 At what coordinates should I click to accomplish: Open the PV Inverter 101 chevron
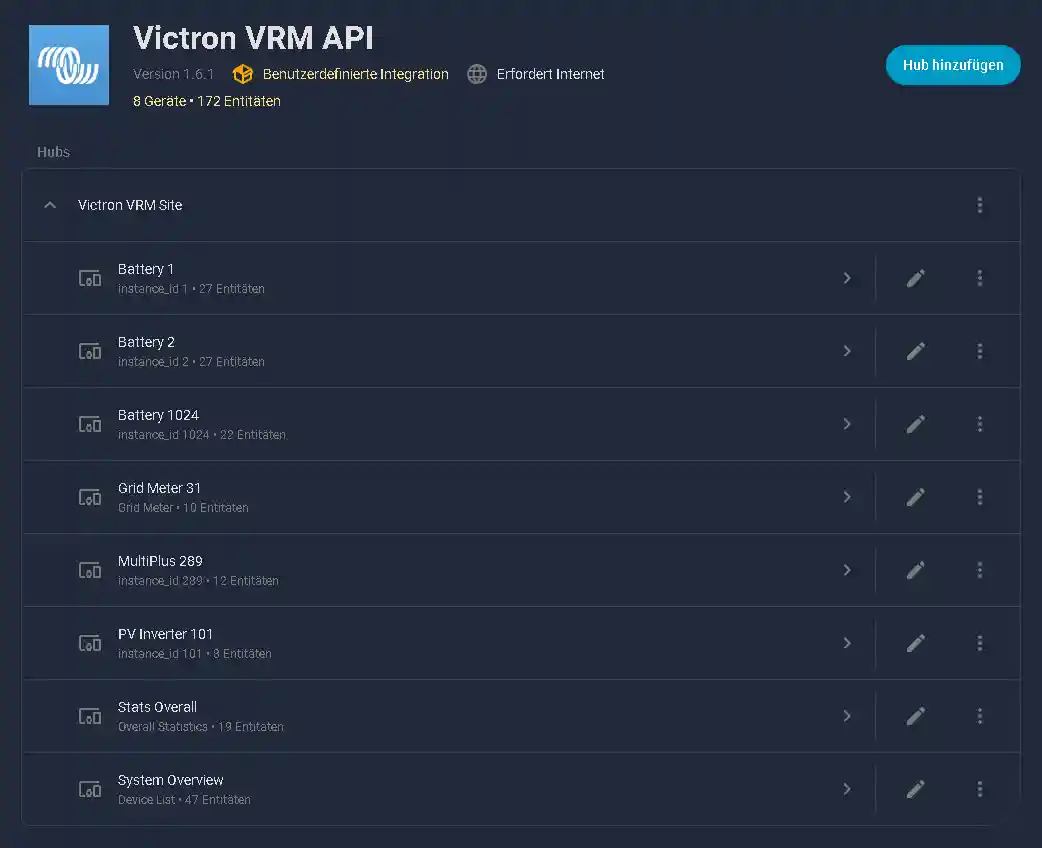point(847,644)
